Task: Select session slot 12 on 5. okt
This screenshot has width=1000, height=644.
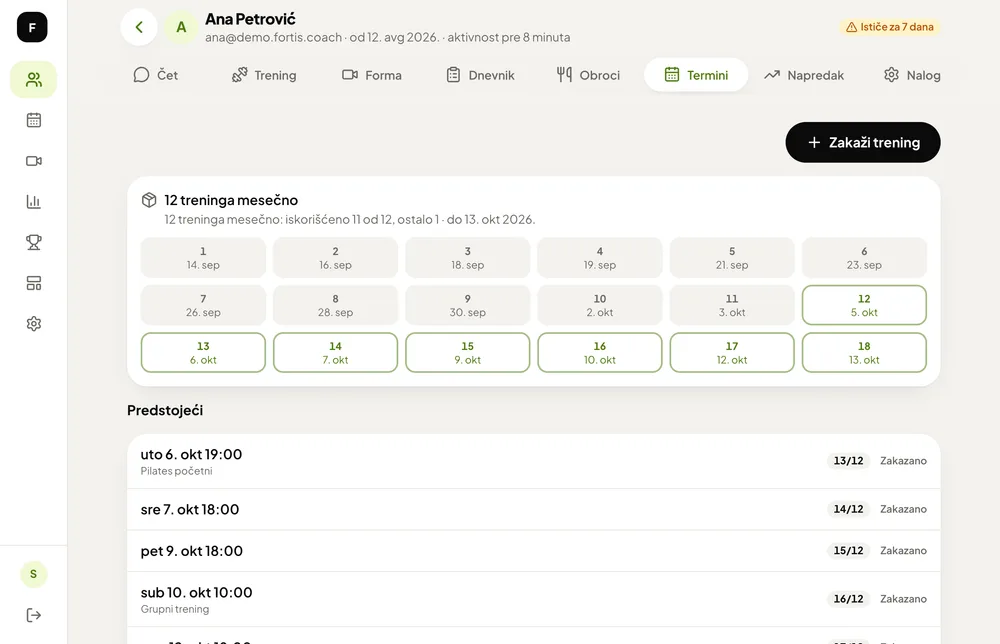Action: pos(864,305)
